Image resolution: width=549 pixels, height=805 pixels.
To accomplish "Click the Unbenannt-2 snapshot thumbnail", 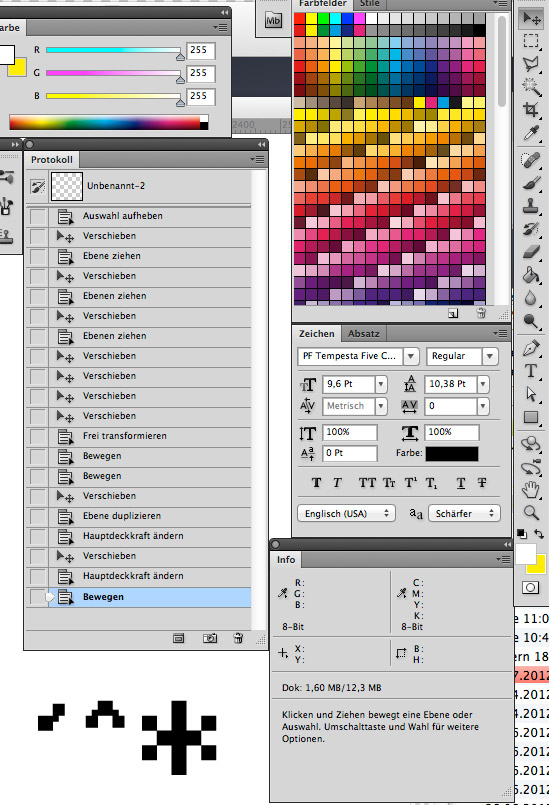I will pos(67,186).
